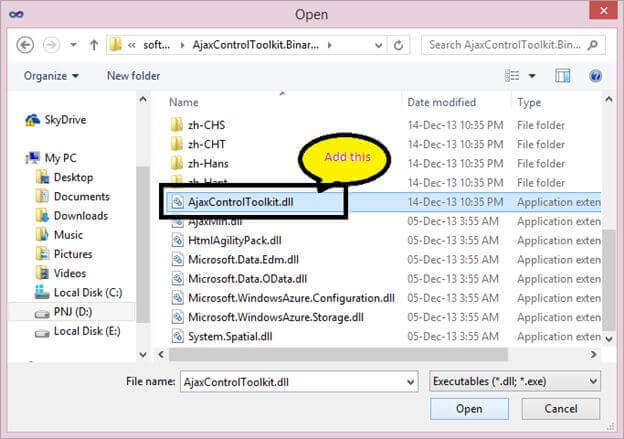Viewport: 624px width, 439px height.
Task: Select the zh-CHS folder
Action: tap(206, 125)
